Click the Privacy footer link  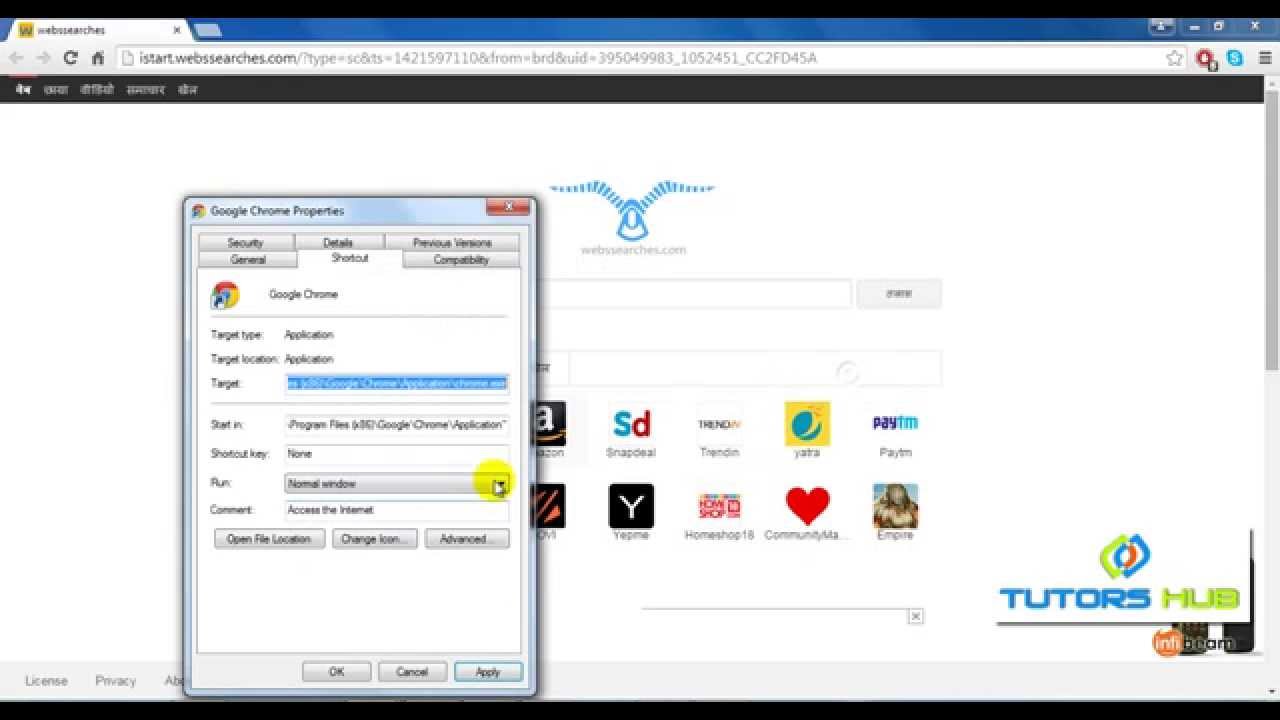(115, 681)
